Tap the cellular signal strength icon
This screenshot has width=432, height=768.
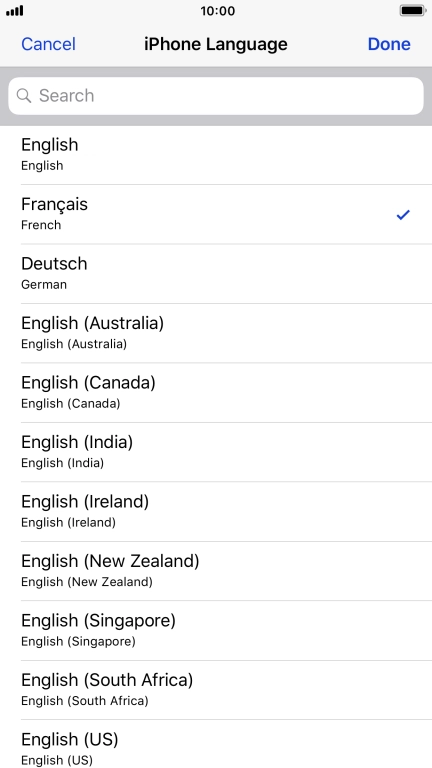pos(15,11)
